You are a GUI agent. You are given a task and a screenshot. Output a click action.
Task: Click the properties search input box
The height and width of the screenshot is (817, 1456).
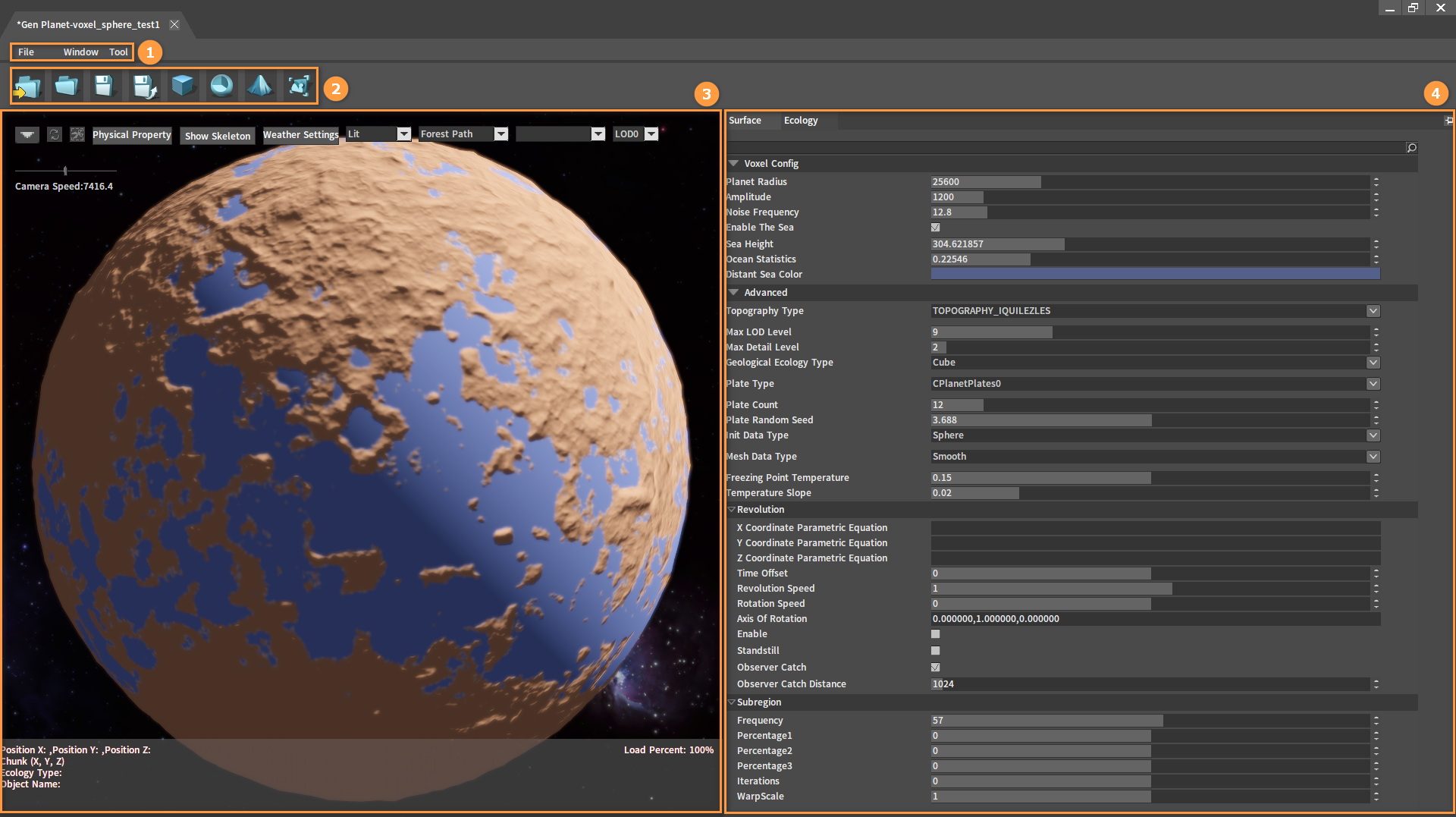(x=1065, y=148)
